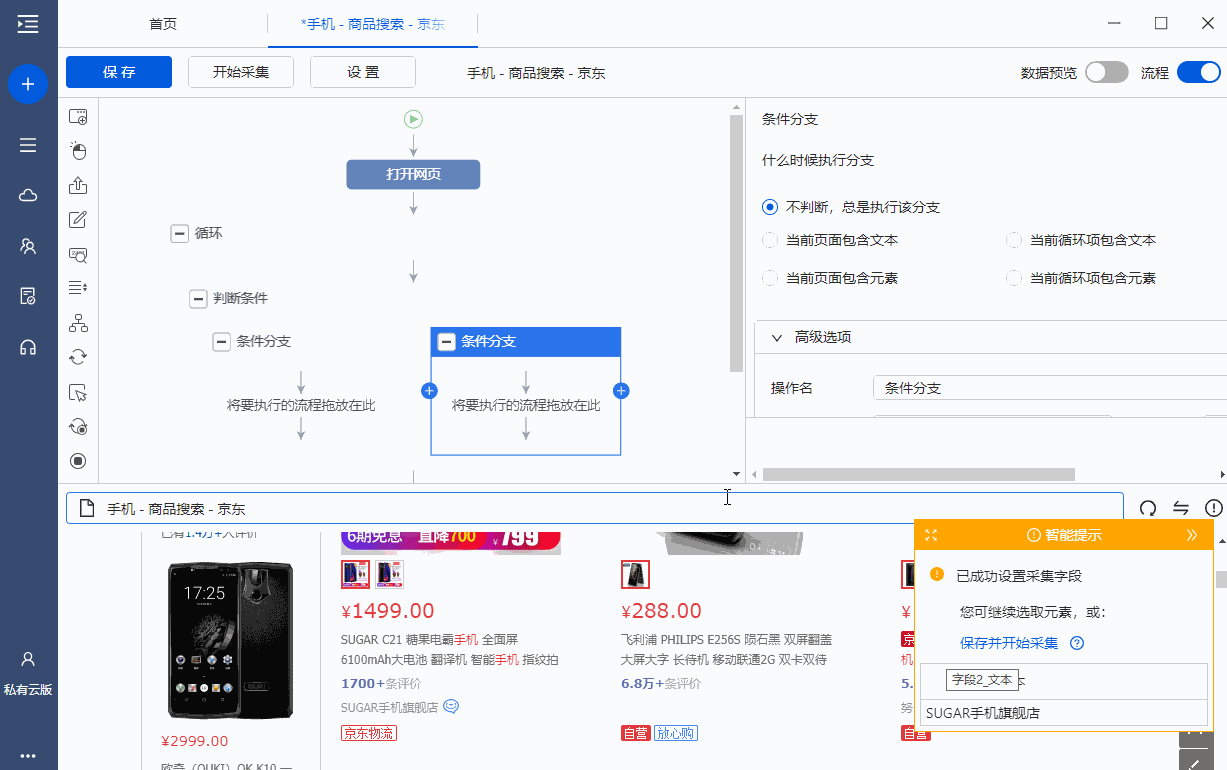Select 当前页面包含文本 radio option

point(770,240)
